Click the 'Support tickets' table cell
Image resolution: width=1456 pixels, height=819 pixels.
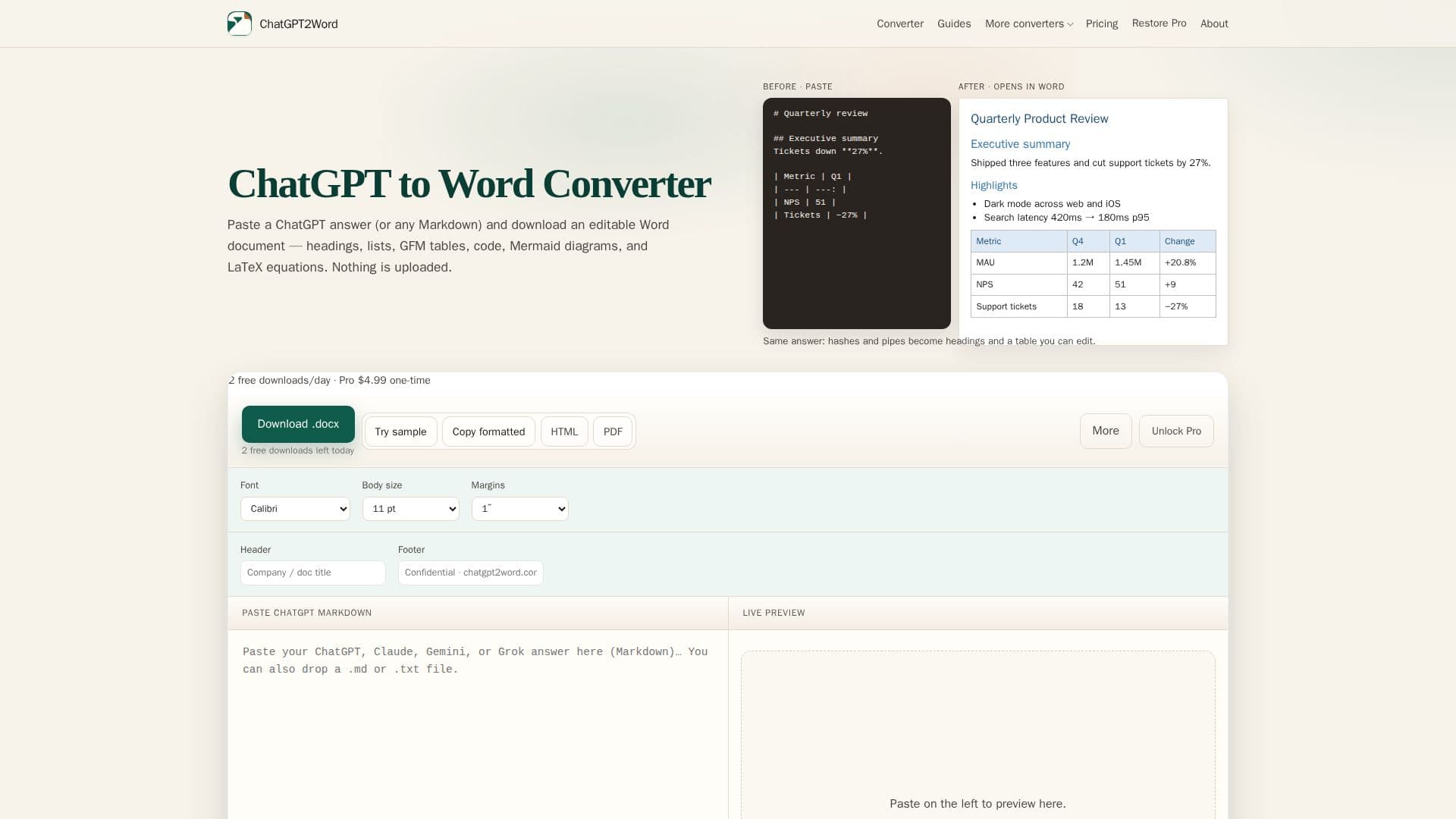(1018, 306)
